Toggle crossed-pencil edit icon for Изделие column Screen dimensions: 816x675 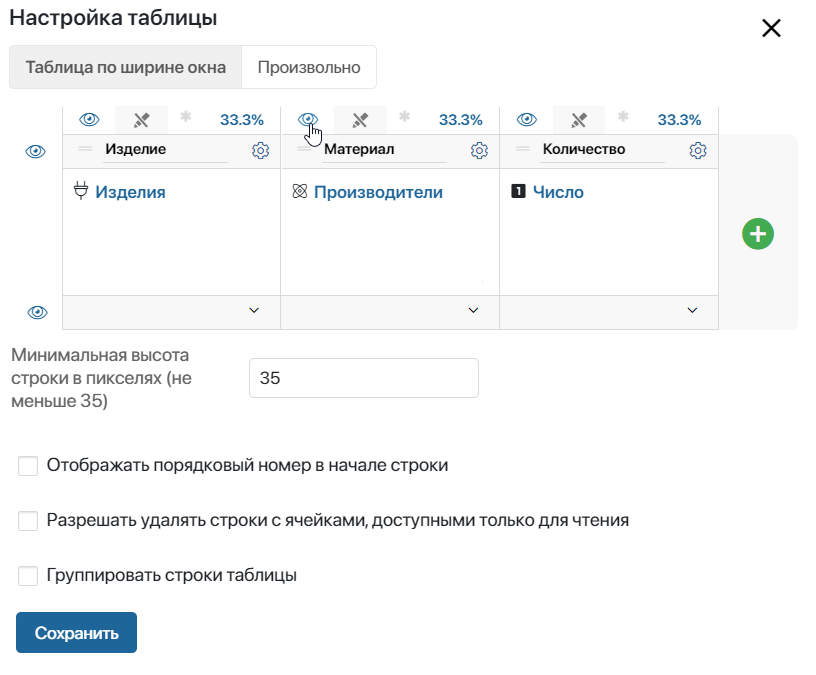point(141,120)
